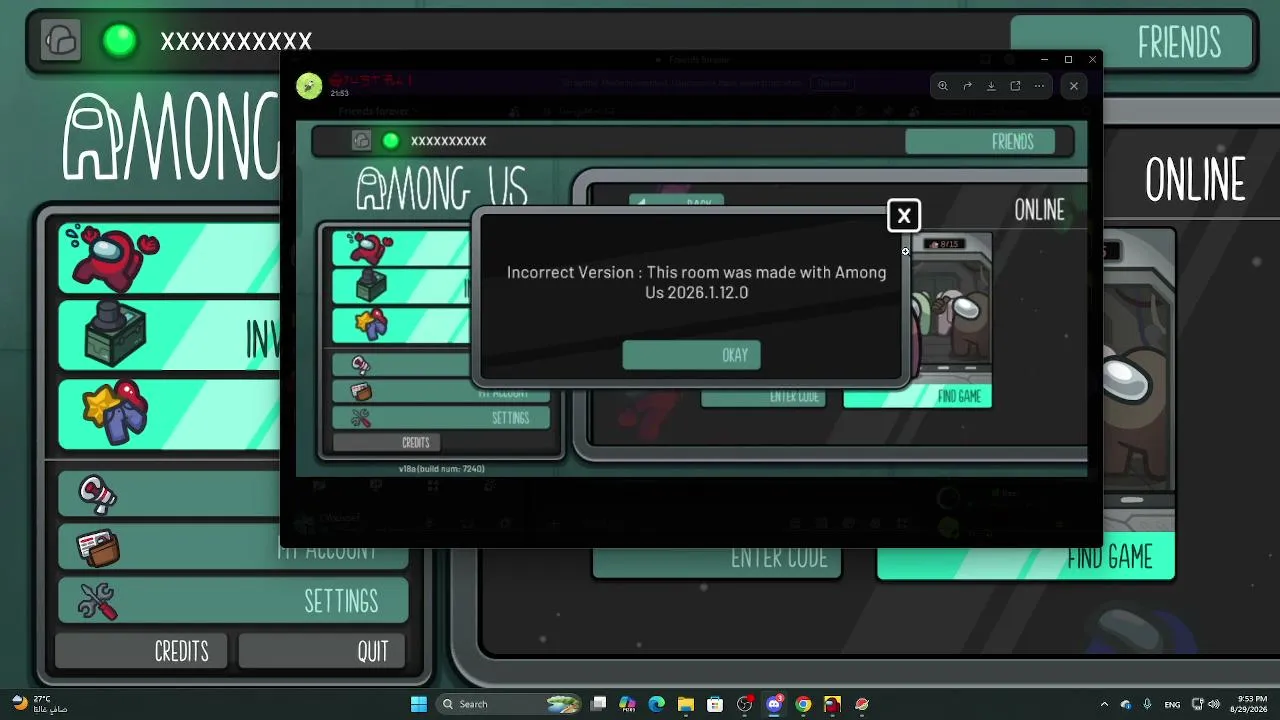
Task: Open Google Chrome from the taskbar
Action: [x=803, y=704]
